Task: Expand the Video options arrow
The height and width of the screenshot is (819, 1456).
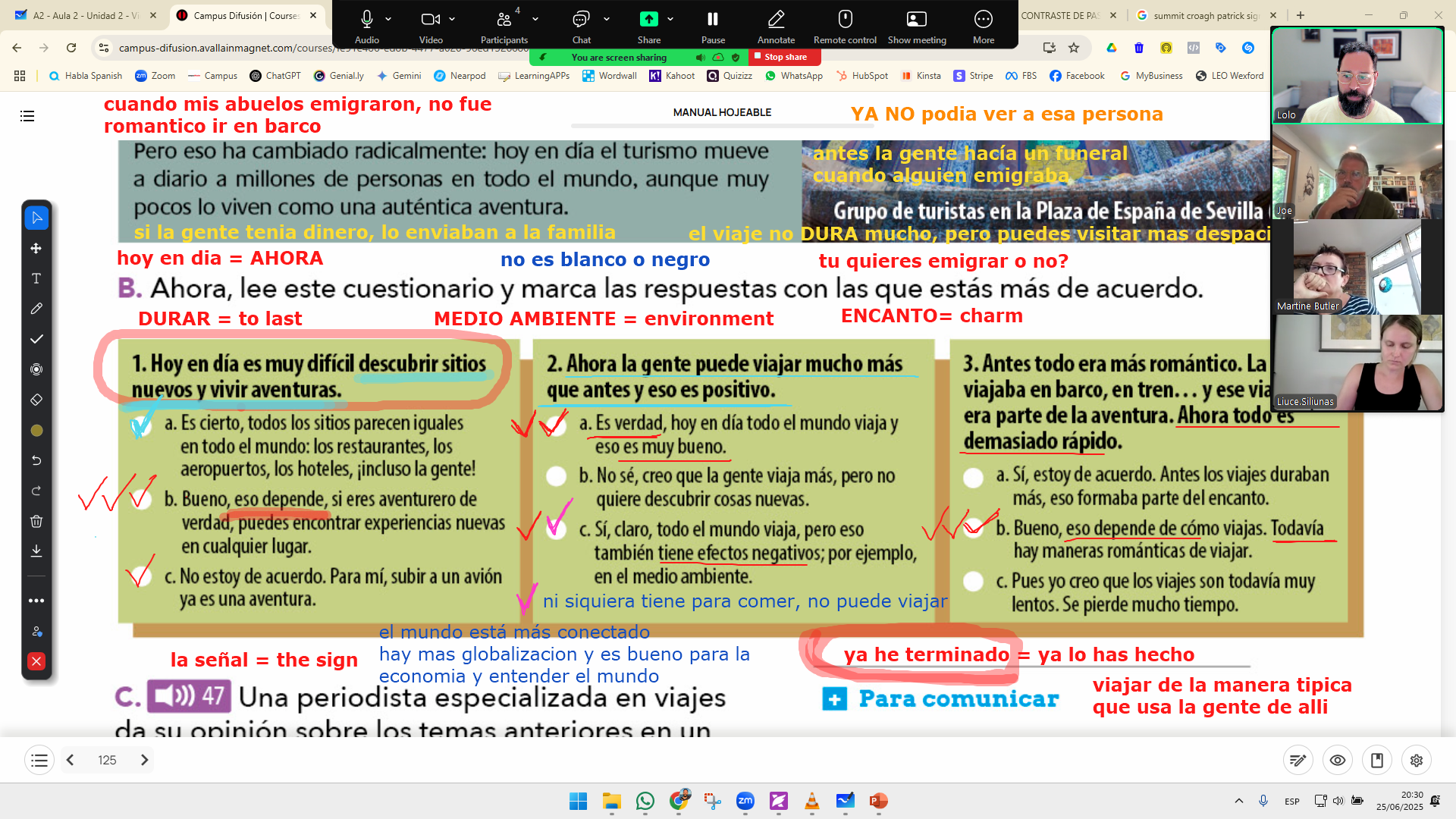Action: click(452, 19)
